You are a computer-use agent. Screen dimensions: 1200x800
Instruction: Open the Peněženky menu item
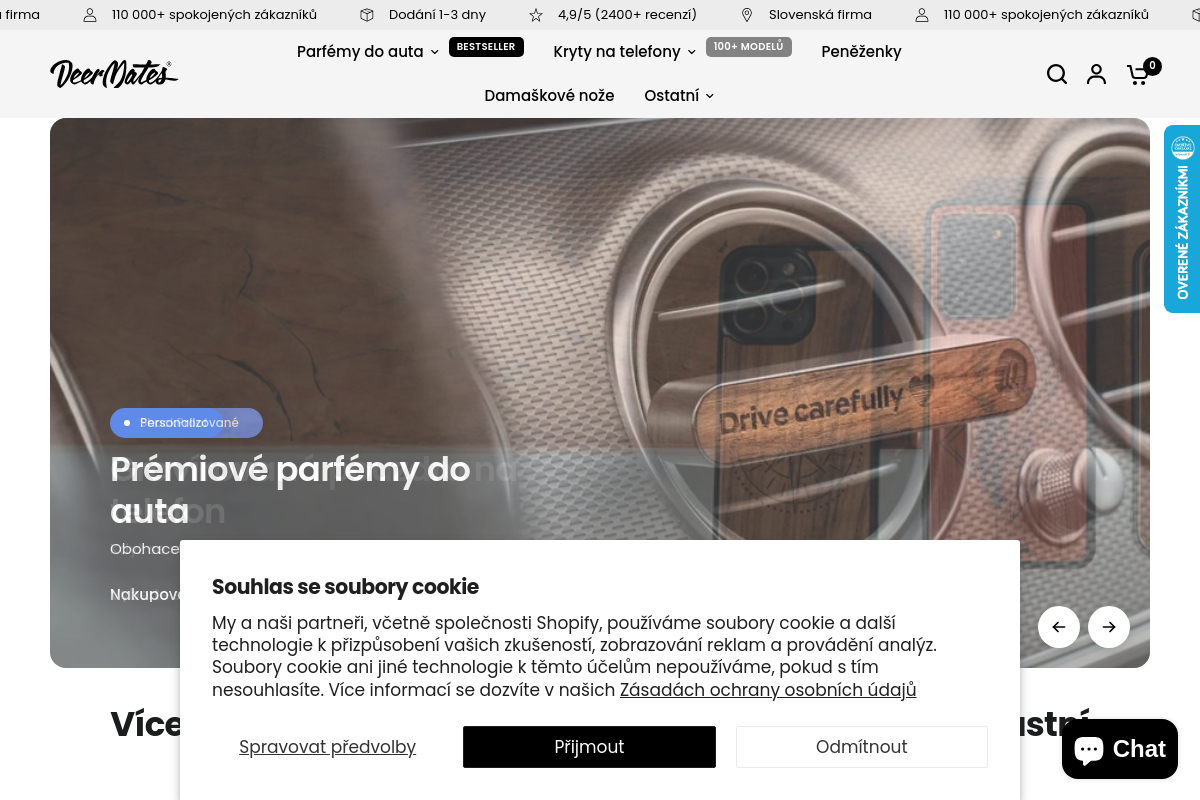(861, 51)
